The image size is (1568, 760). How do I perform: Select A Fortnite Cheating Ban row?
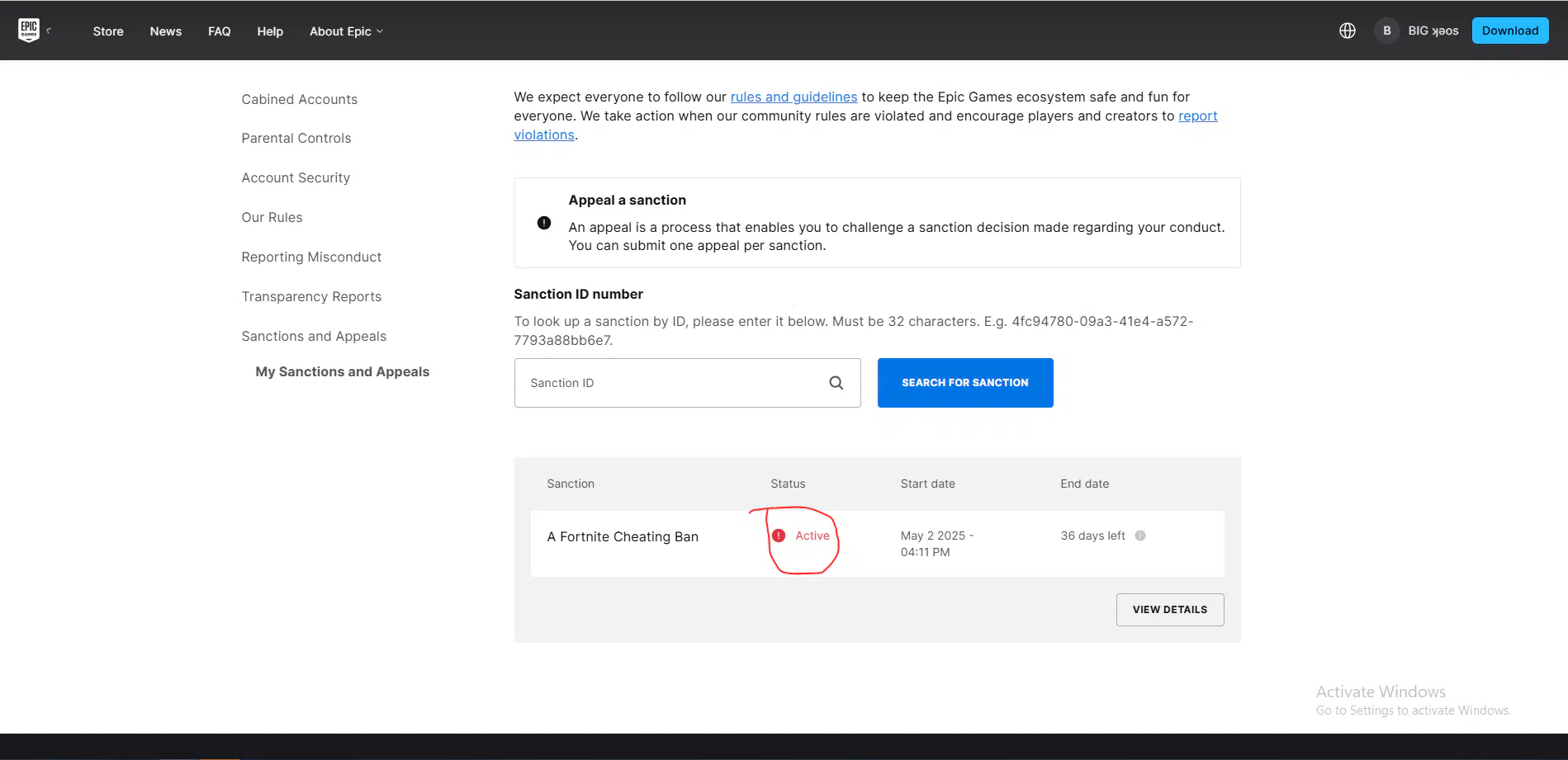tap(877, 544)
